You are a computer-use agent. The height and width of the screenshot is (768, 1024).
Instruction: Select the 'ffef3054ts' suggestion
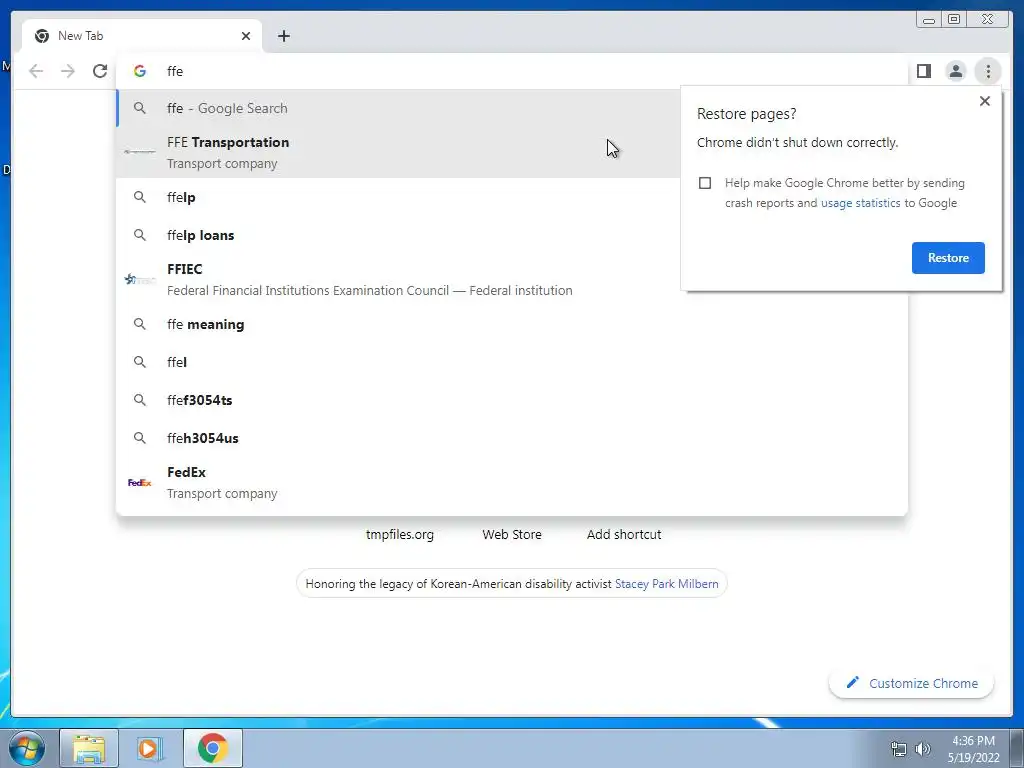[x=512, y=400]
